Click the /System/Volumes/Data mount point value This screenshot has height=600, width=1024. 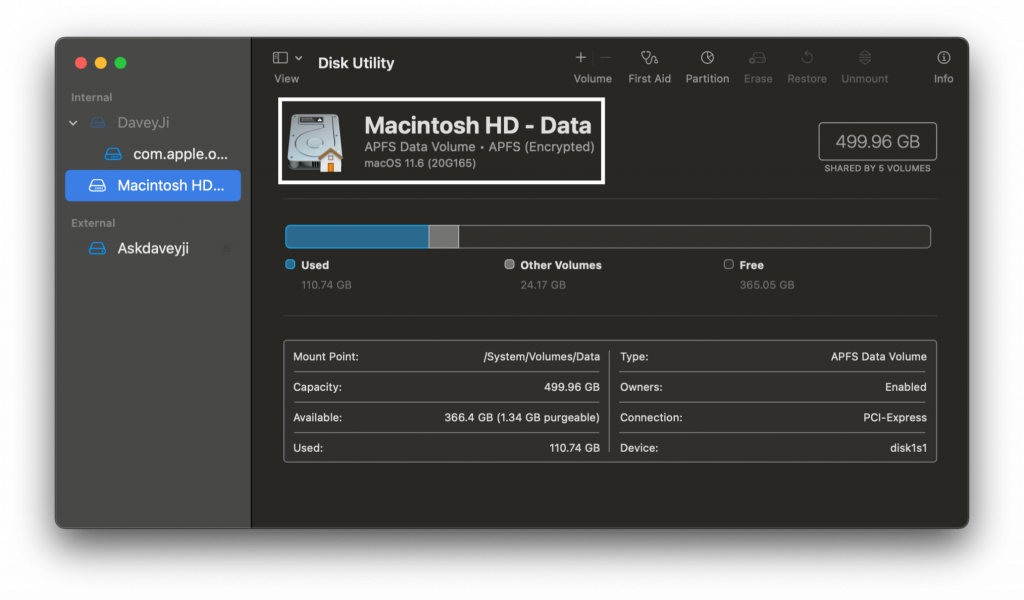click(541, 356)
